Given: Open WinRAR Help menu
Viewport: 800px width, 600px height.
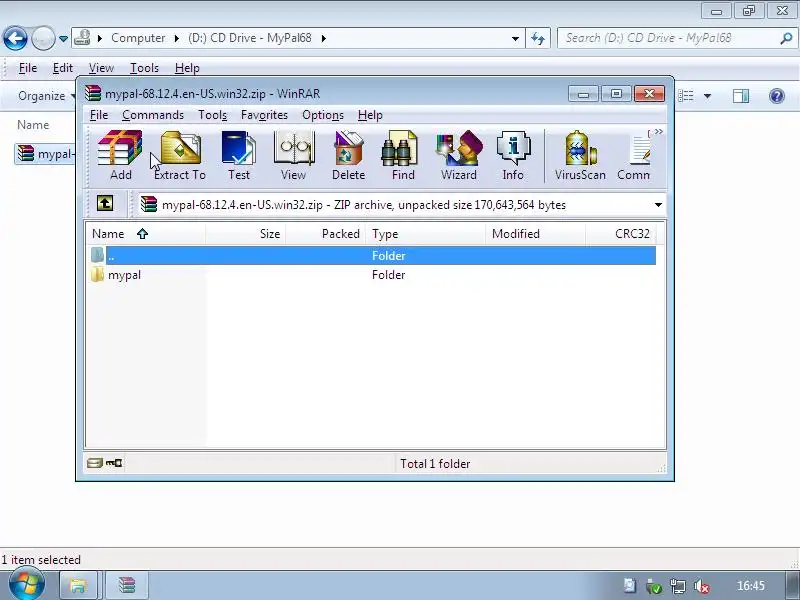Looking at the screenshot, I should pyautogui.click(x=370, y=115).
